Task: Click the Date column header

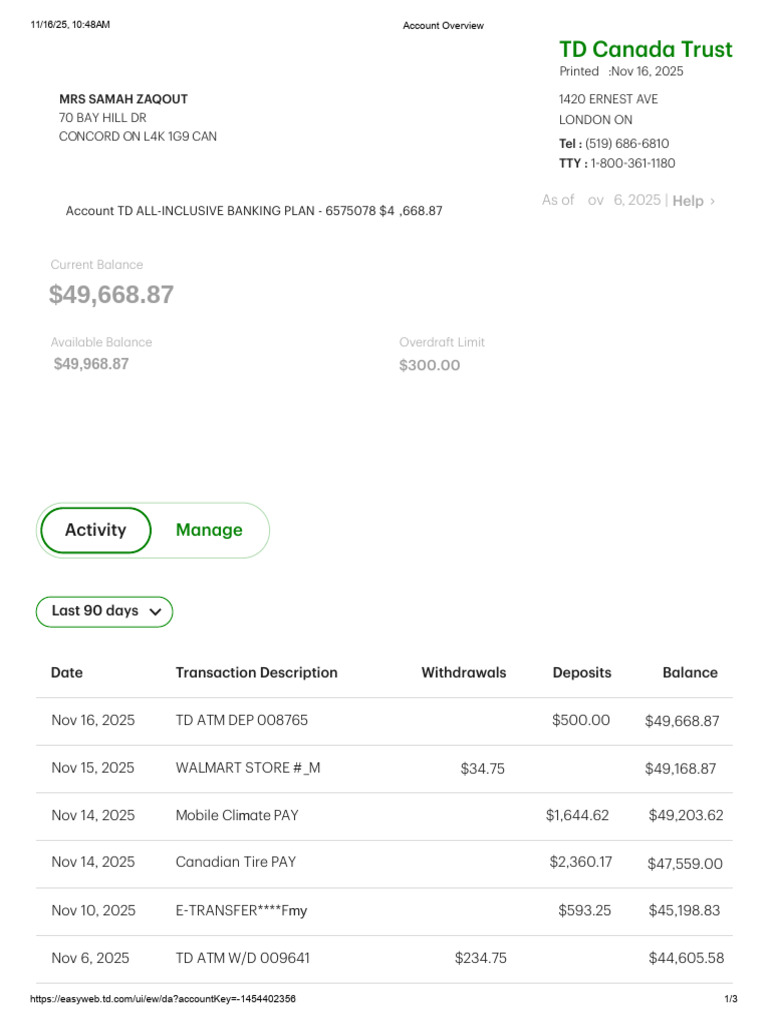Action: 67,673
